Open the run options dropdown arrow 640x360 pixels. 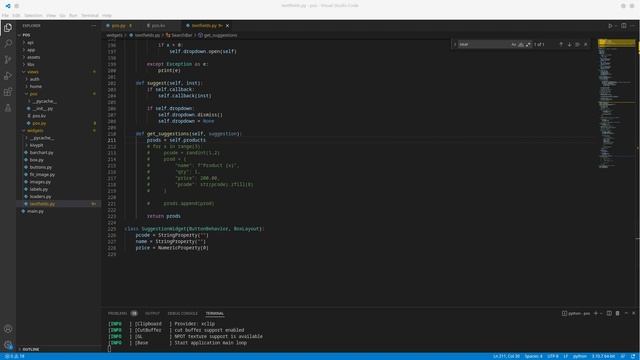(x=616, y=26)
